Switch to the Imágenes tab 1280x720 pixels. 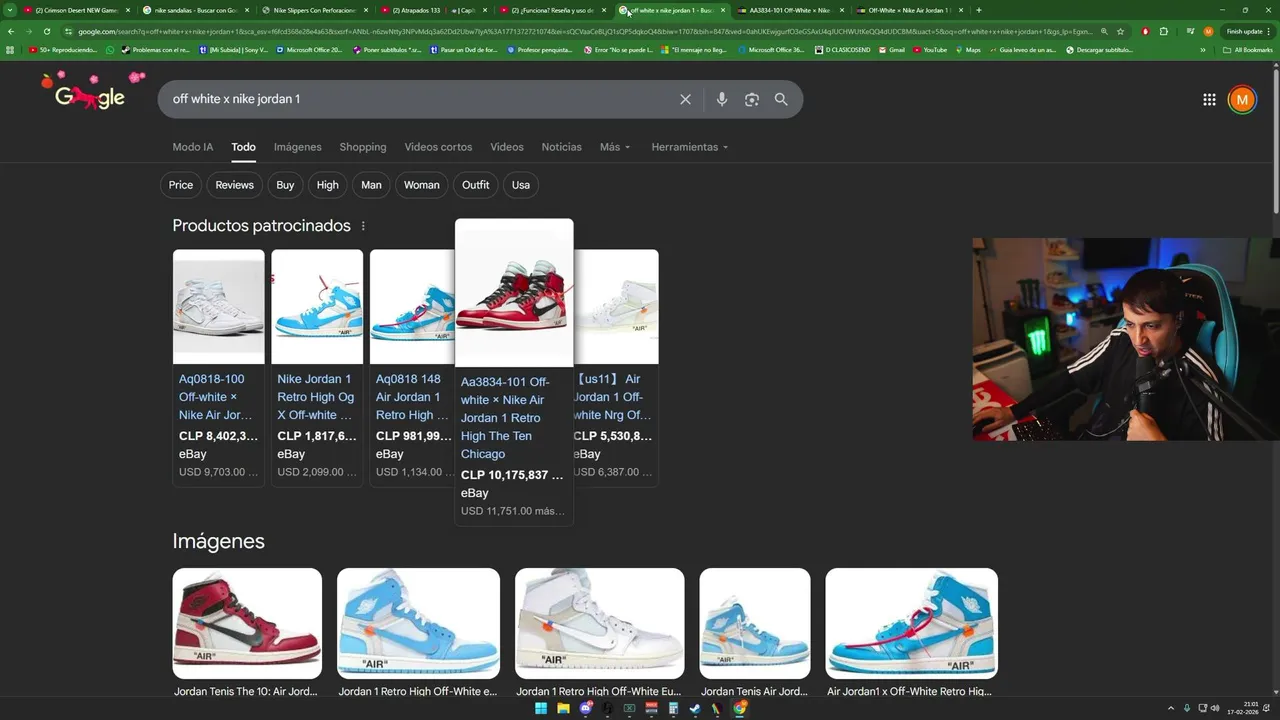pos(298,147)
